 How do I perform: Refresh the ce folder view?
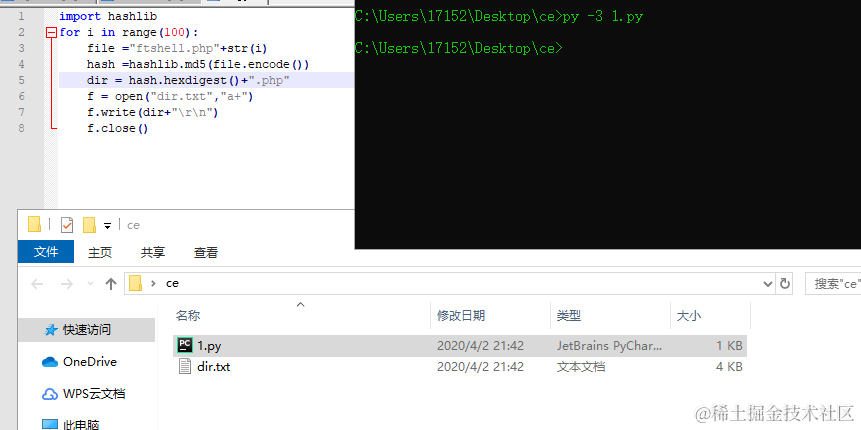pyautogui.click(x=785, y=284)
